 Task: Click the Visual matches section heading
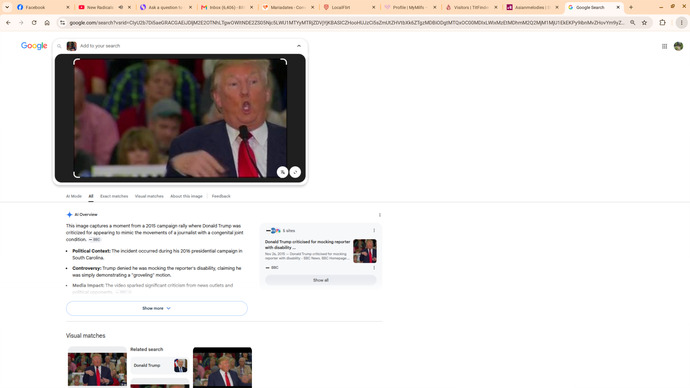coord(85,336)
